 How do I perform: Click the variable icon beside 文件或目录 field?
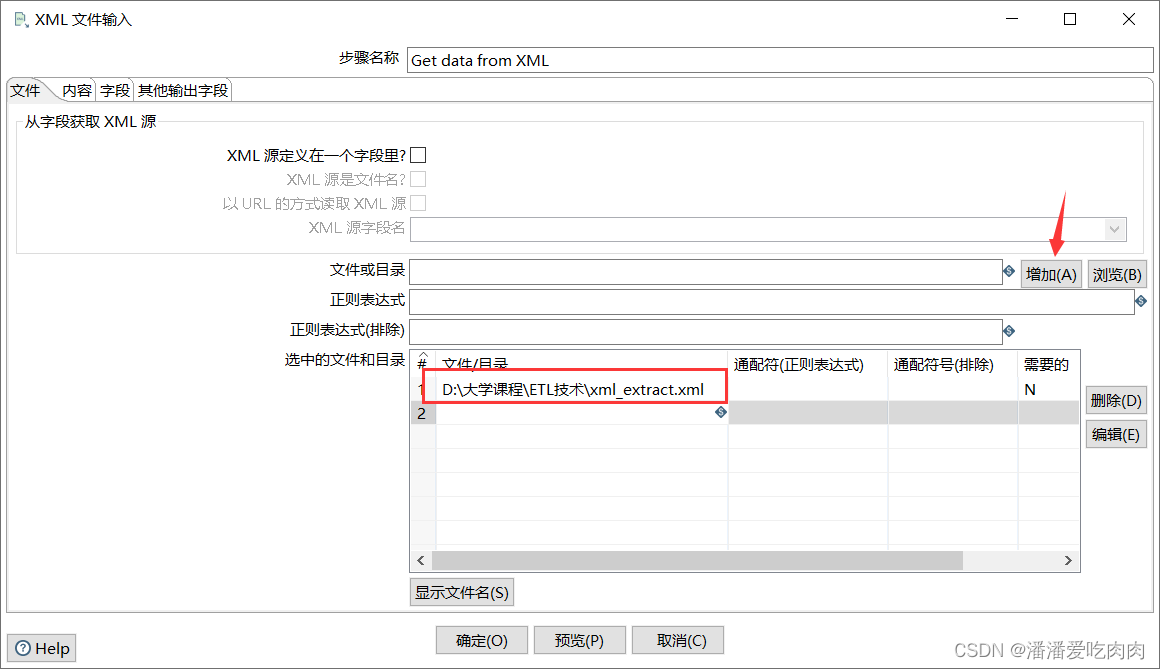click(1009, 271)
